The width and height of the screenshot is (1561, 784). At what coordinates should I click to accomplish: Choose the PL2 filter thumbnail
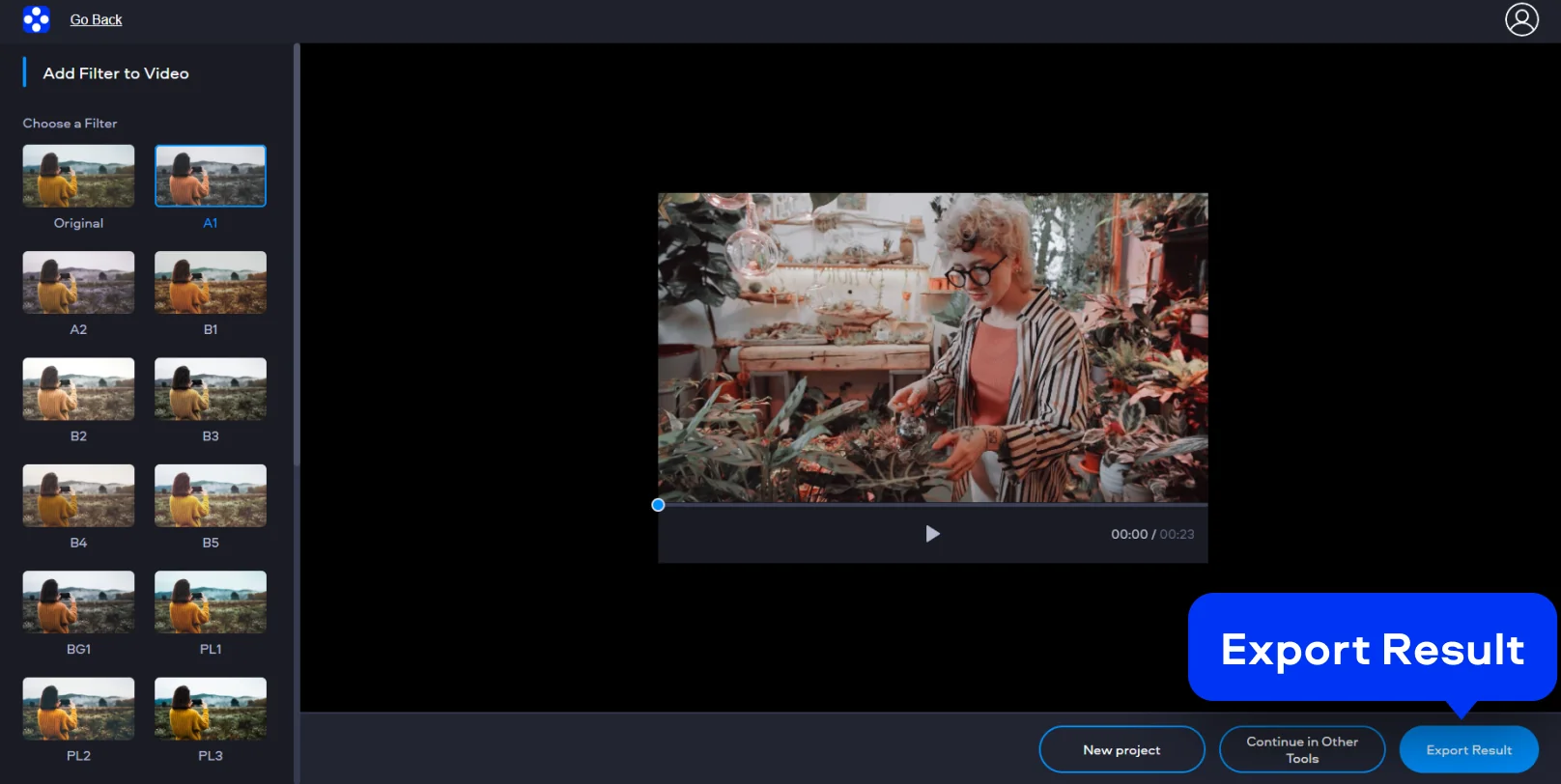78,709
